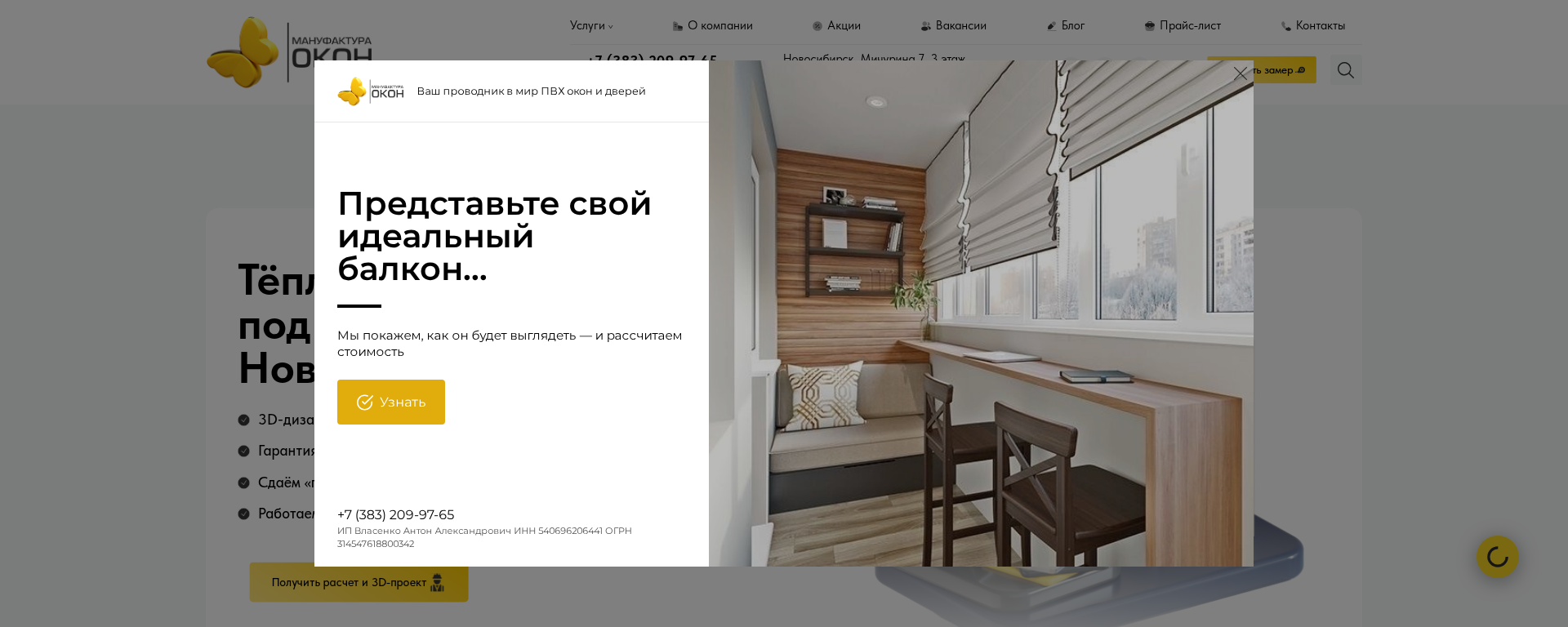Expand the Услуги menu
Viewport: 1568px width, 627px height.
pyautogui.click(x=591, y=26)
